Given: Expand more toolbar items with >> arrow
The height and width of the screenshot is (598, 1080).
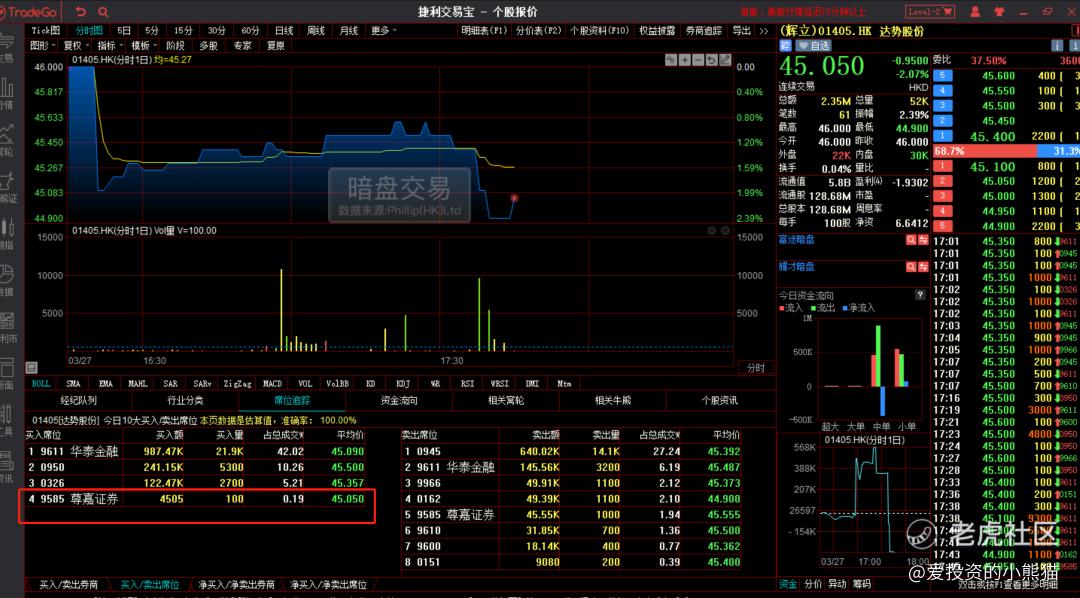Looking at the screenshot, I should click(x=764, y=30).
